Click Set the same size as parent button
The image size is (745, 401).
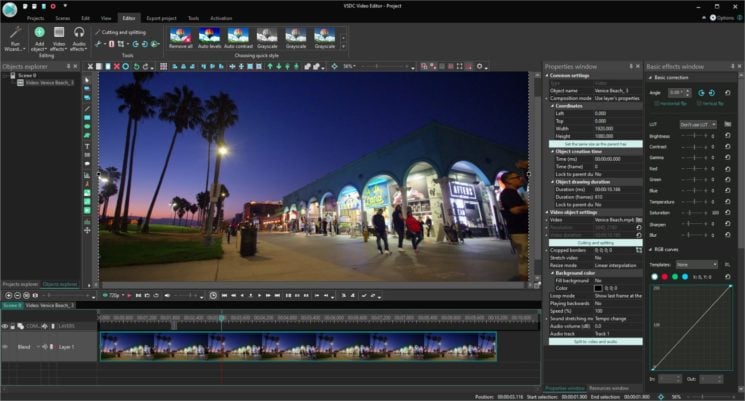point(596,144)
